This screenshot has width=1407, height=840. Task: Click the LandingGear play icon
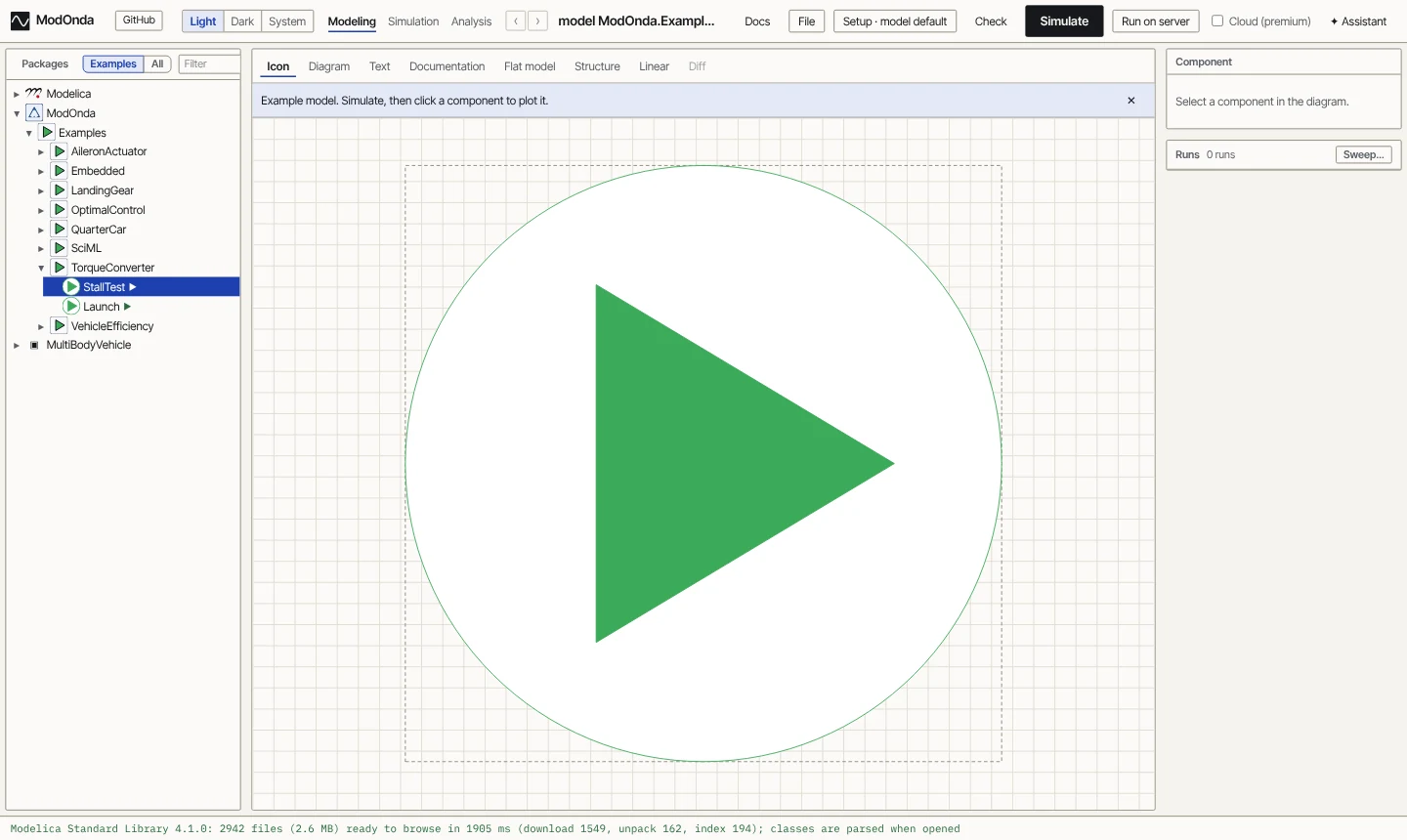click(60, 190)
